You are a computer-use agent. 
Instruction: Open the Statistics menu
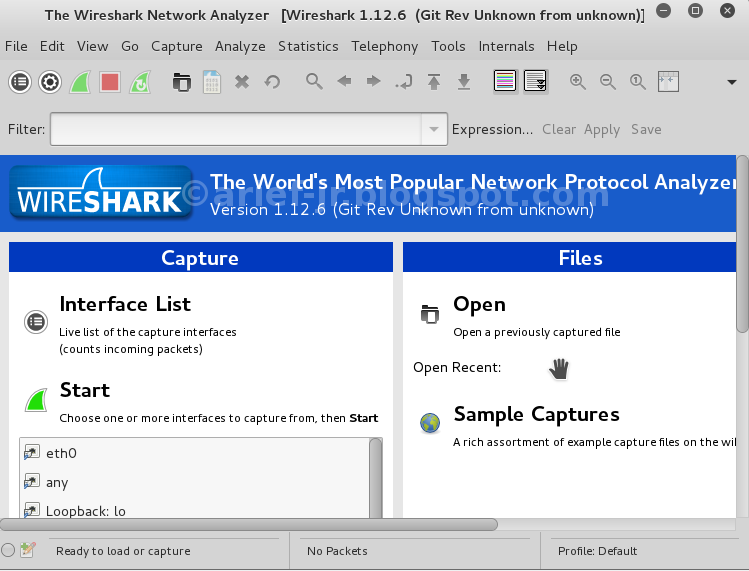(308, 46)
